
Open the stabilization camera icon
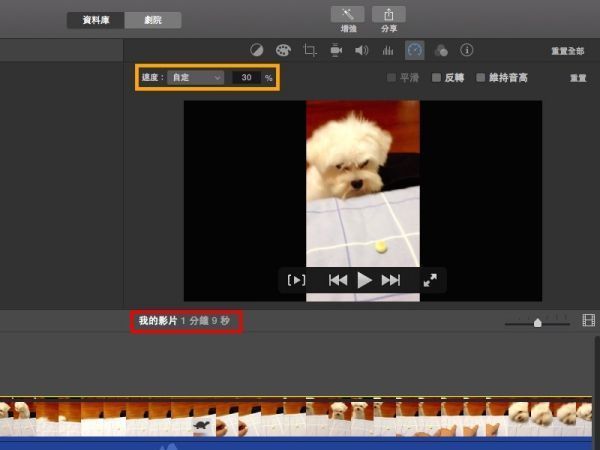(x=336, y=50)
